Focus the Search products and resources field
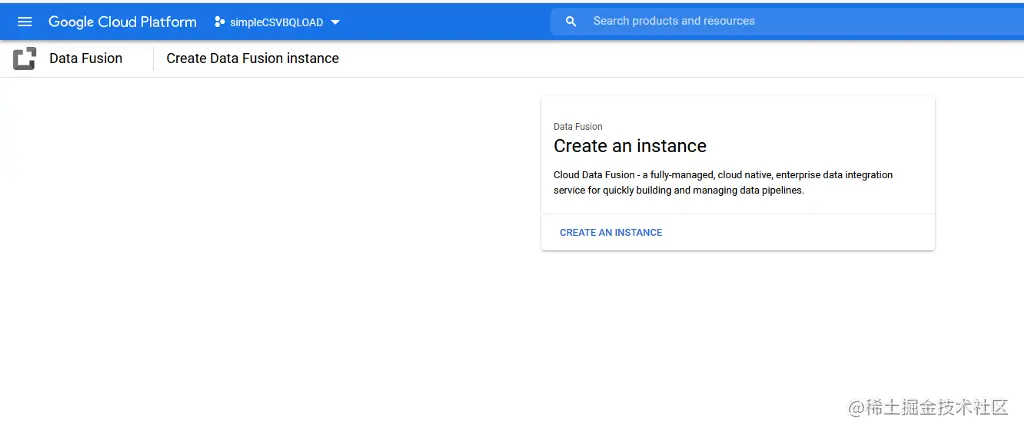This screenshot has height=433, width=1024. (788, 22)
